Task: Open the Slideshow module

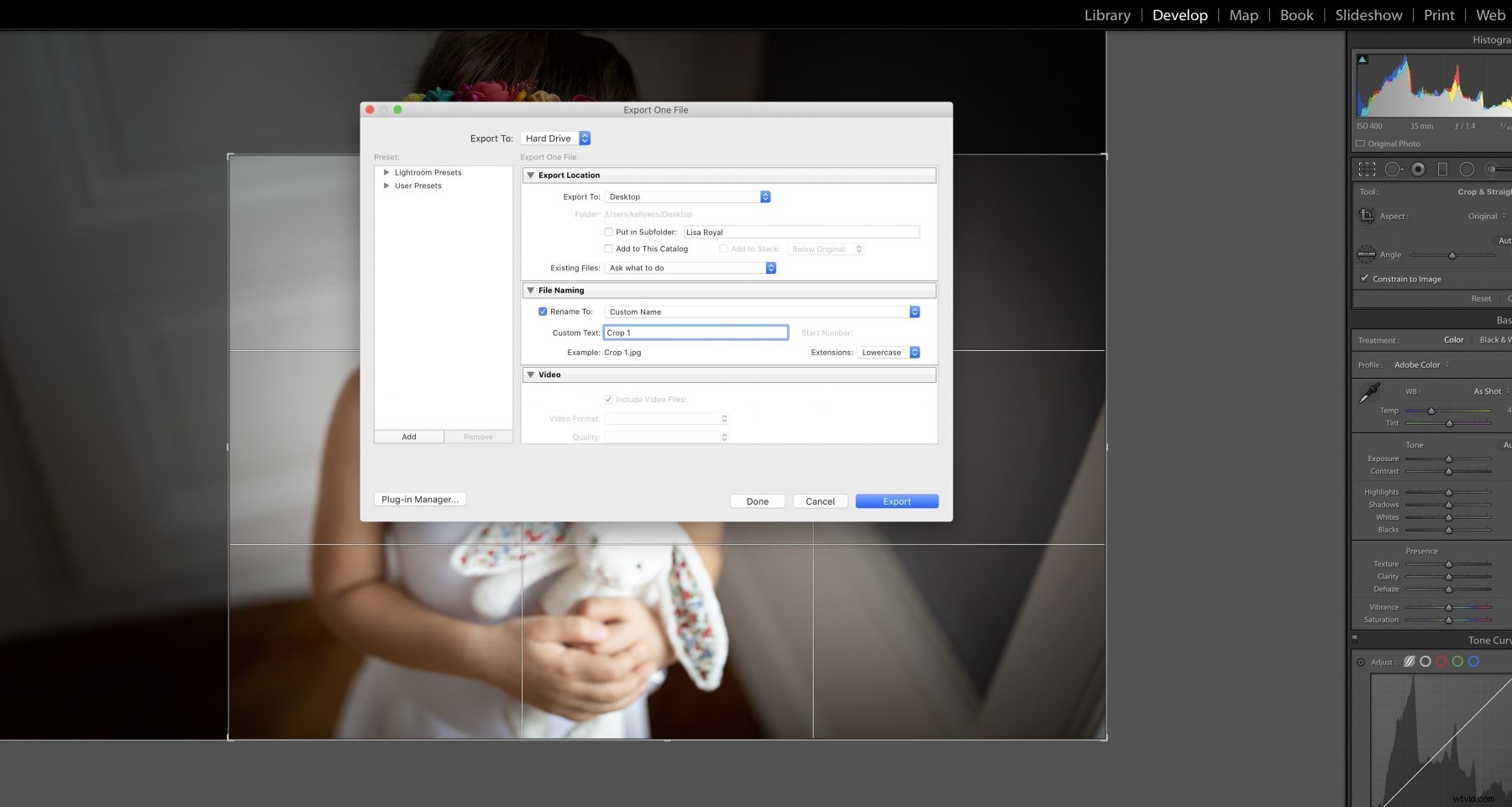Action: [1368, 14]
